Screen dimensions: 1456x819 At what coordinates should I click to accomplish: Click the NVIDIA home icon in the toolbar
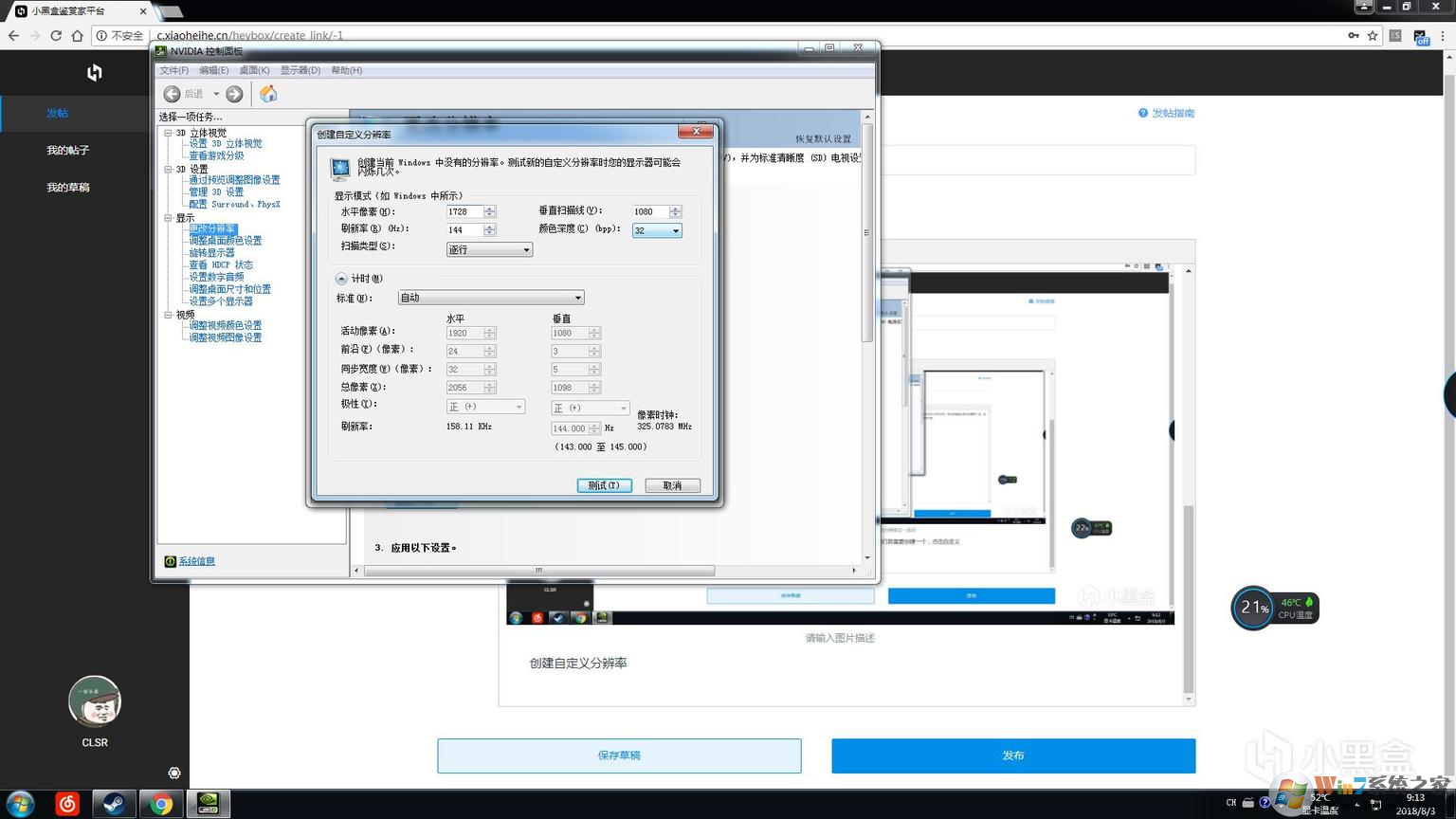(268, 94)
